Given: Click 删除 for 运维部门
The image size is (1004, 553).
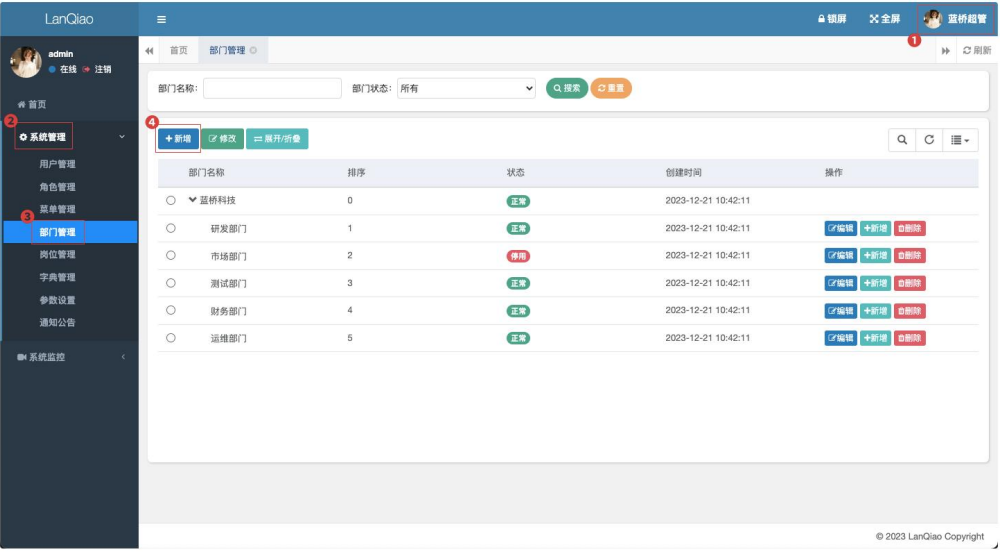Looking at the screenshot, I should 910,338.
